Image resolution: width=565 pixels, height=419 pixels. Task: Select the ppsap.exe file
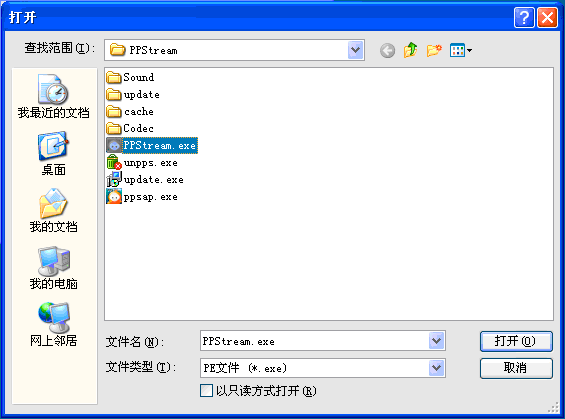[x=142, y=197]
